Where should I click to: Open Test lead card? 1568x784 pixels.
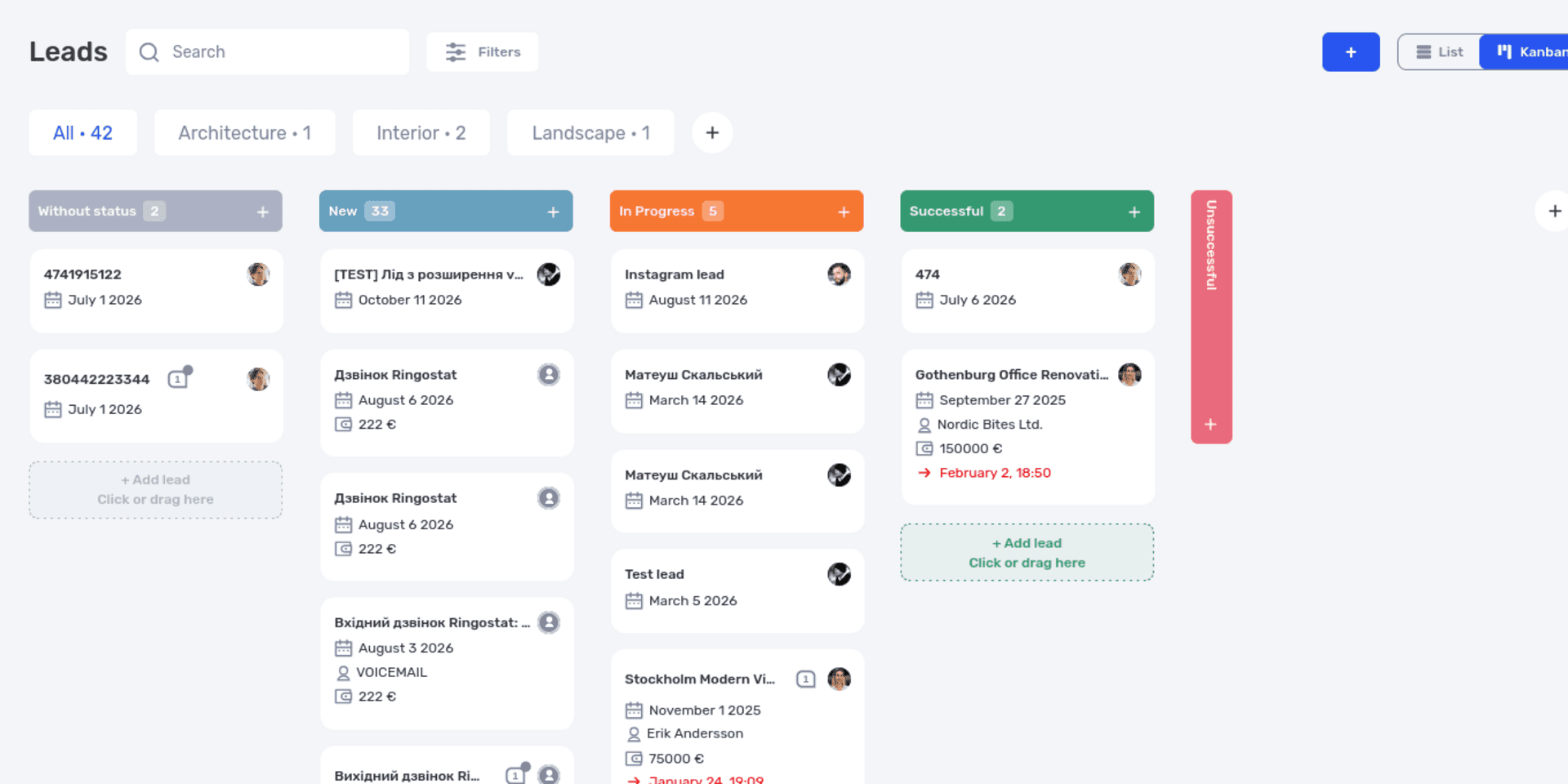tap(737, 590)
